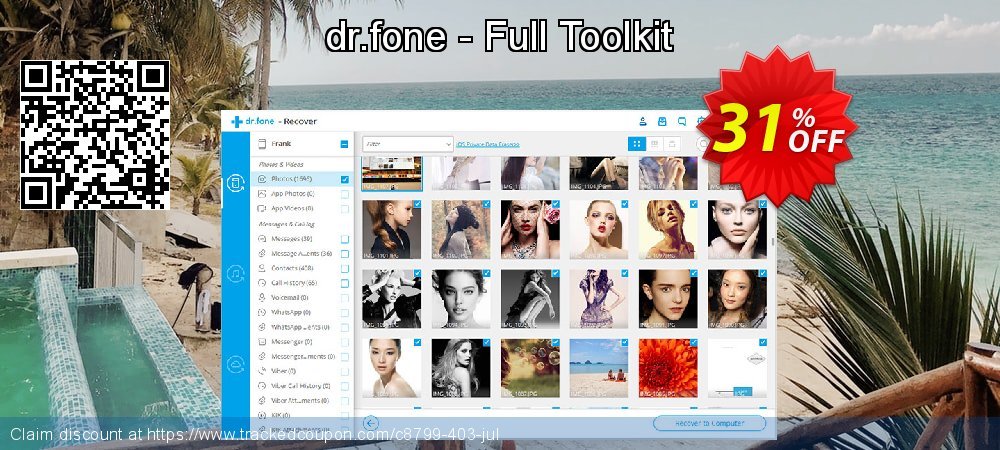This screenshot has height=450, width=1000.
Task: Select highlighted first photo in top row
Action: pyautogui.click(x=392, y=173)
